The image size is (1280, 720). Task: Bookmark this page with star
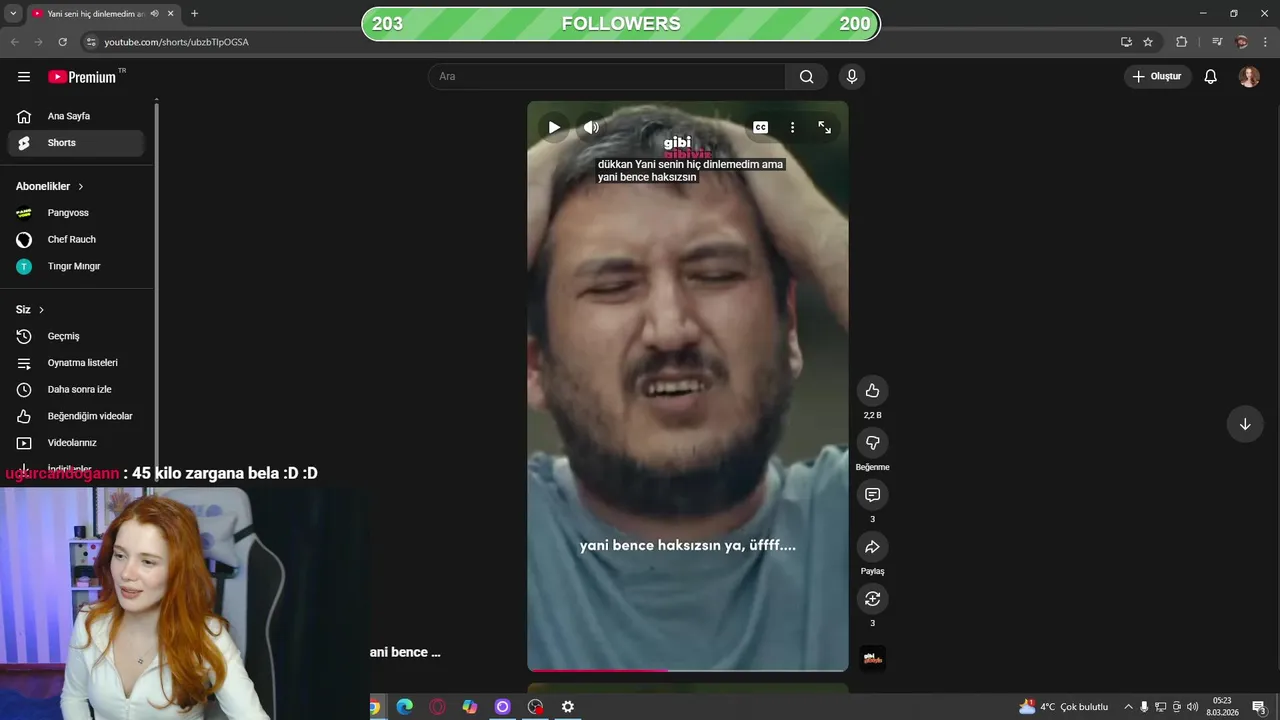1148,42
